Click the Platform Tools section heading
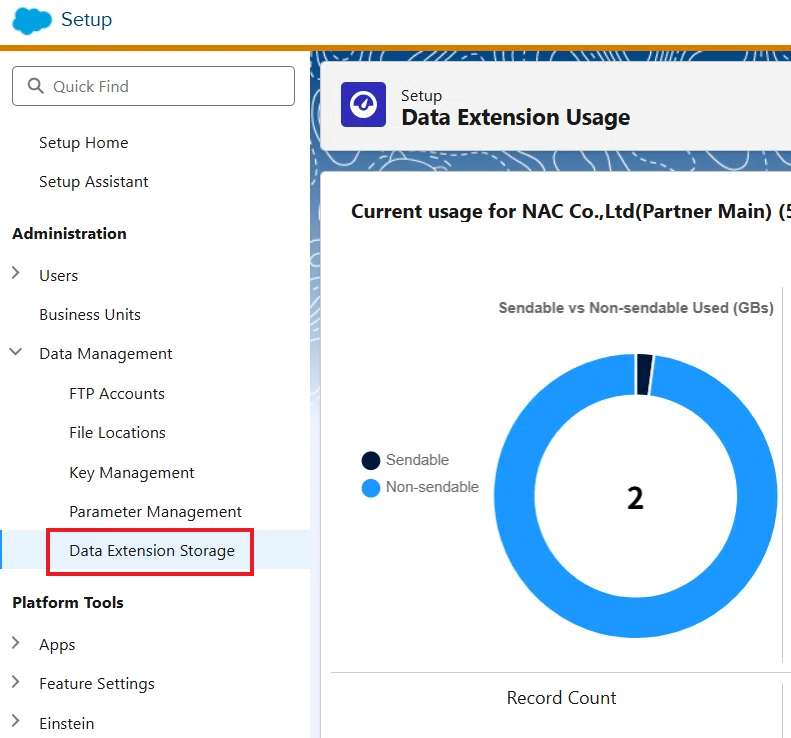Screen dimensions: 791x738 click(68, 602)
